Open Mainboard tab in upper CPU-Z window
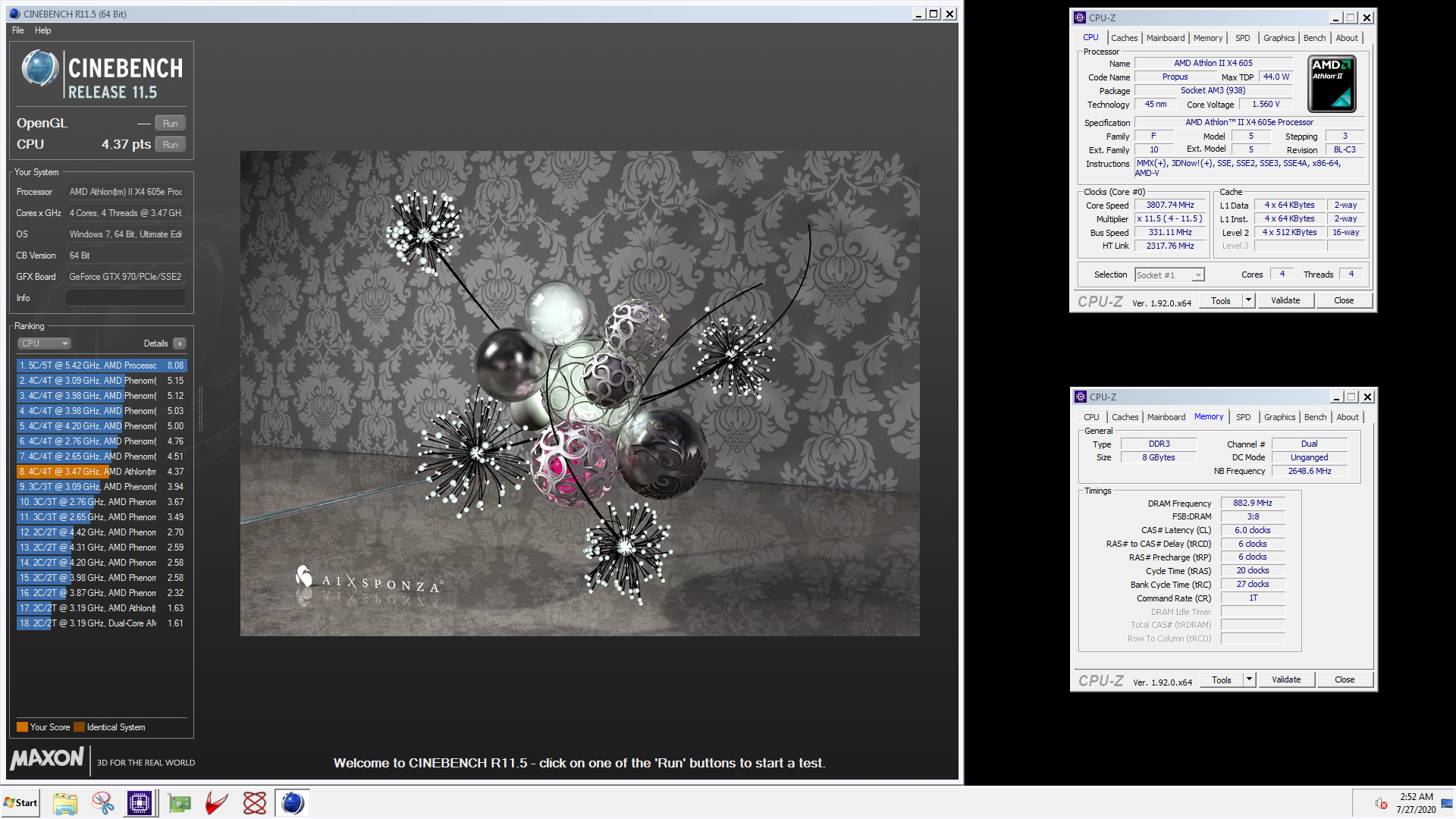The width and height of the screenshot is (1456, 819). (1166, 38)
